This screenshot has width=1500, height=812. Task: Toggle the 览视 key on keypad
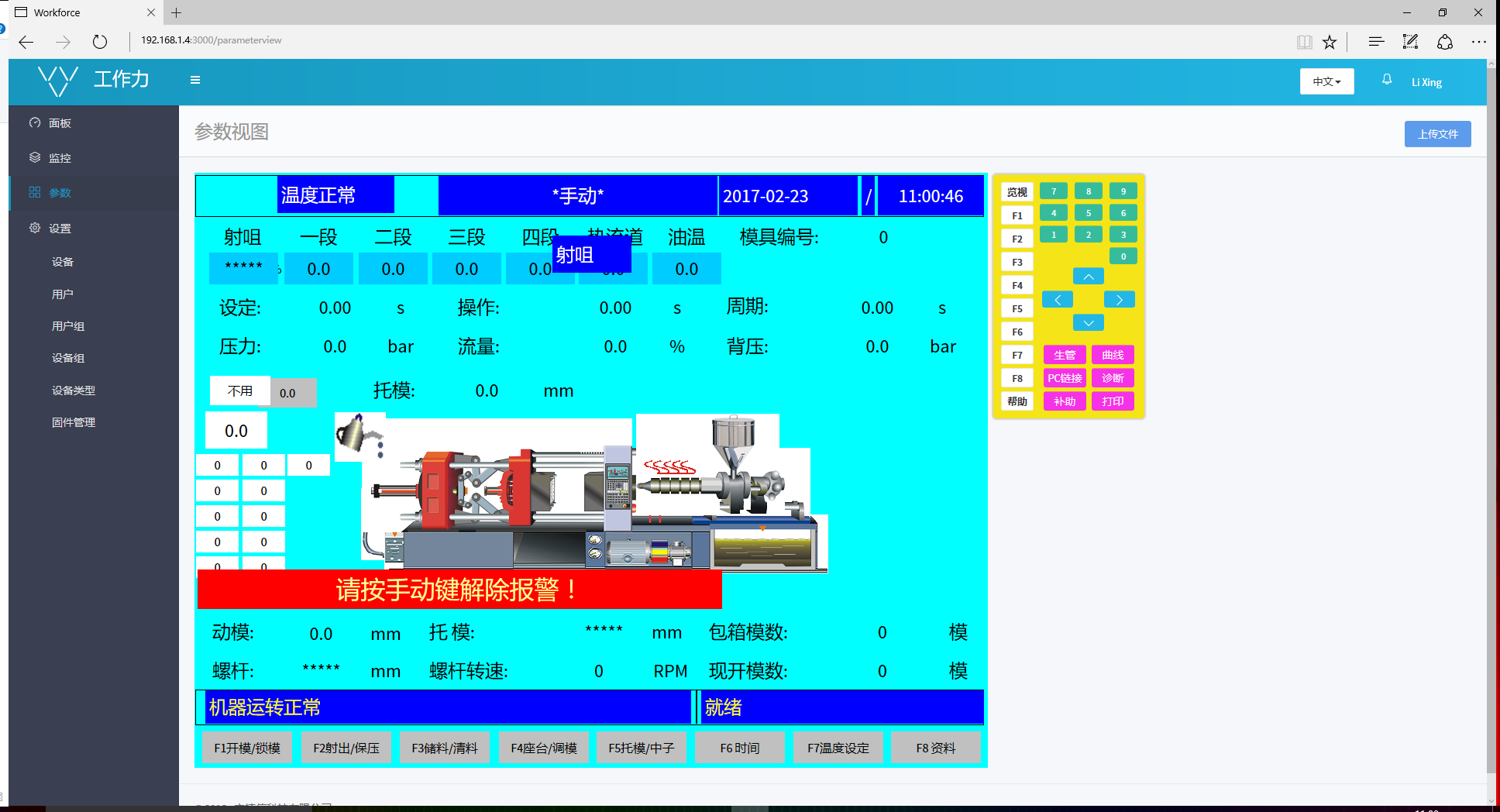point(1017,191)
